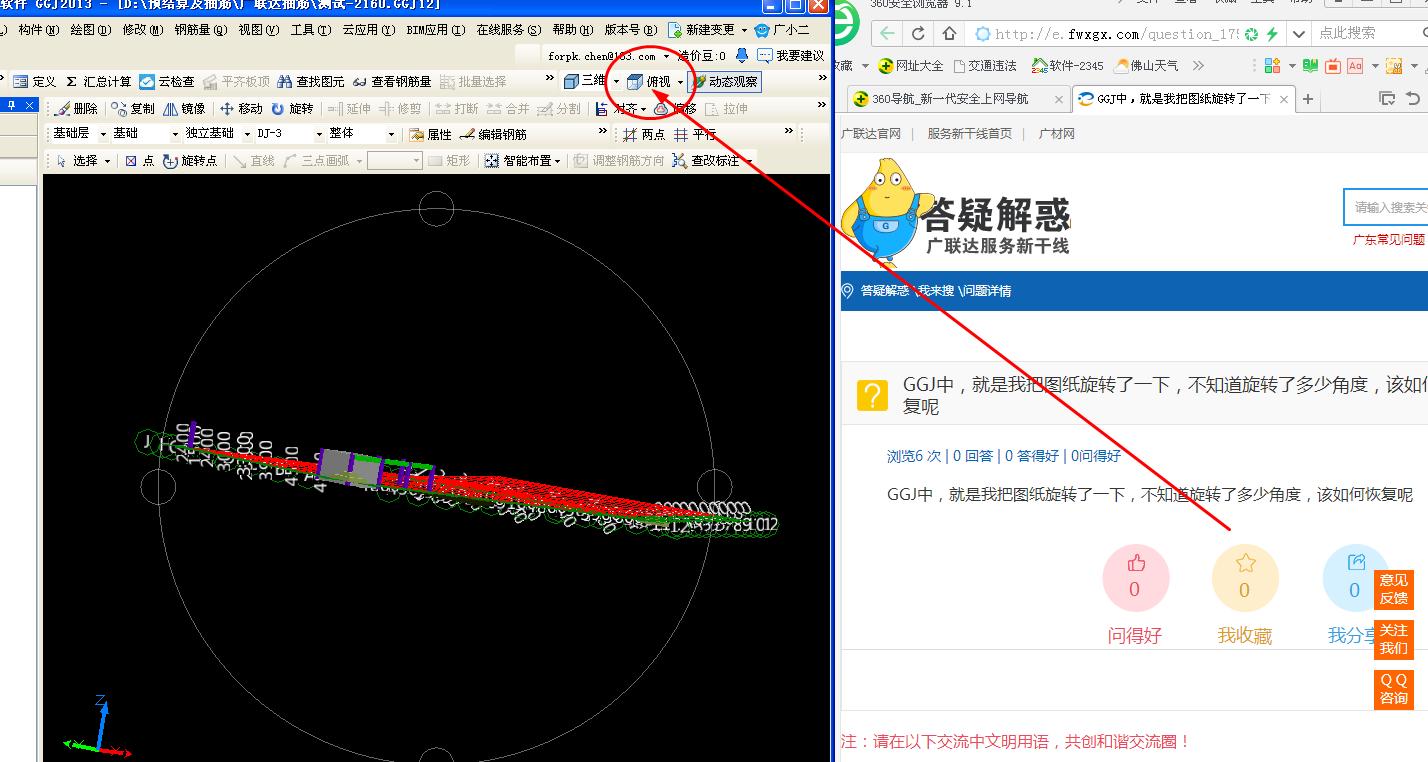
Task: Open 属性 properties panel
Action: point(430,134)
